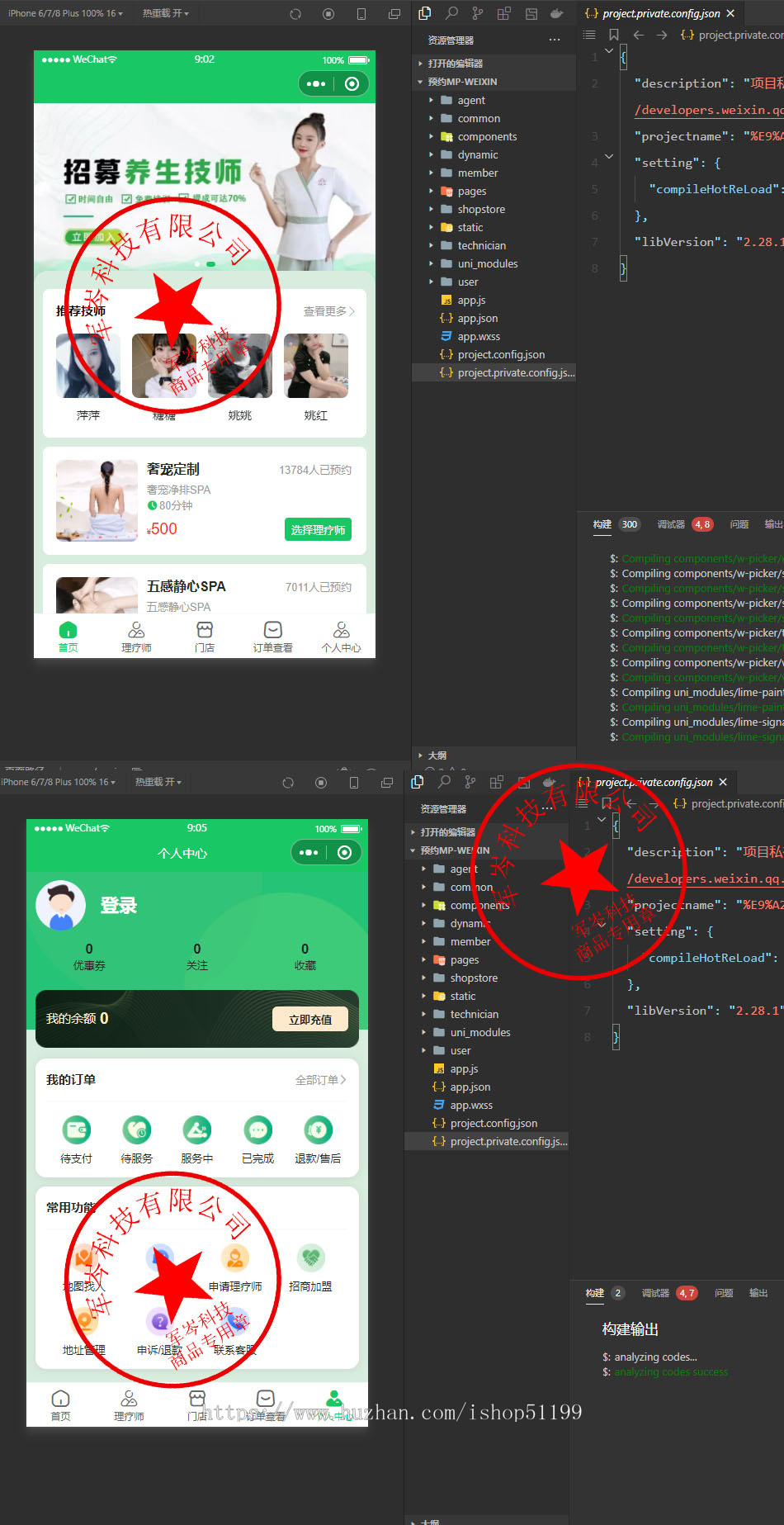Tap 退款/售后 order icon

pos(318,1130)
